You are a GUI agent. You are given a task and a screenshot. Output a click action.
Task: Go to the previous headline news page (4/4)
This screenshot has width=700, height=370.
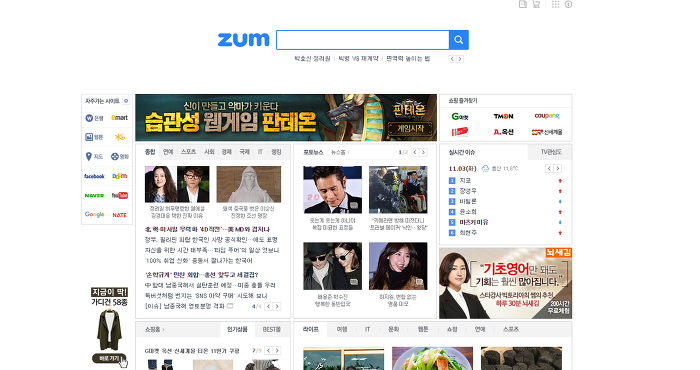(x=268, y=306)
